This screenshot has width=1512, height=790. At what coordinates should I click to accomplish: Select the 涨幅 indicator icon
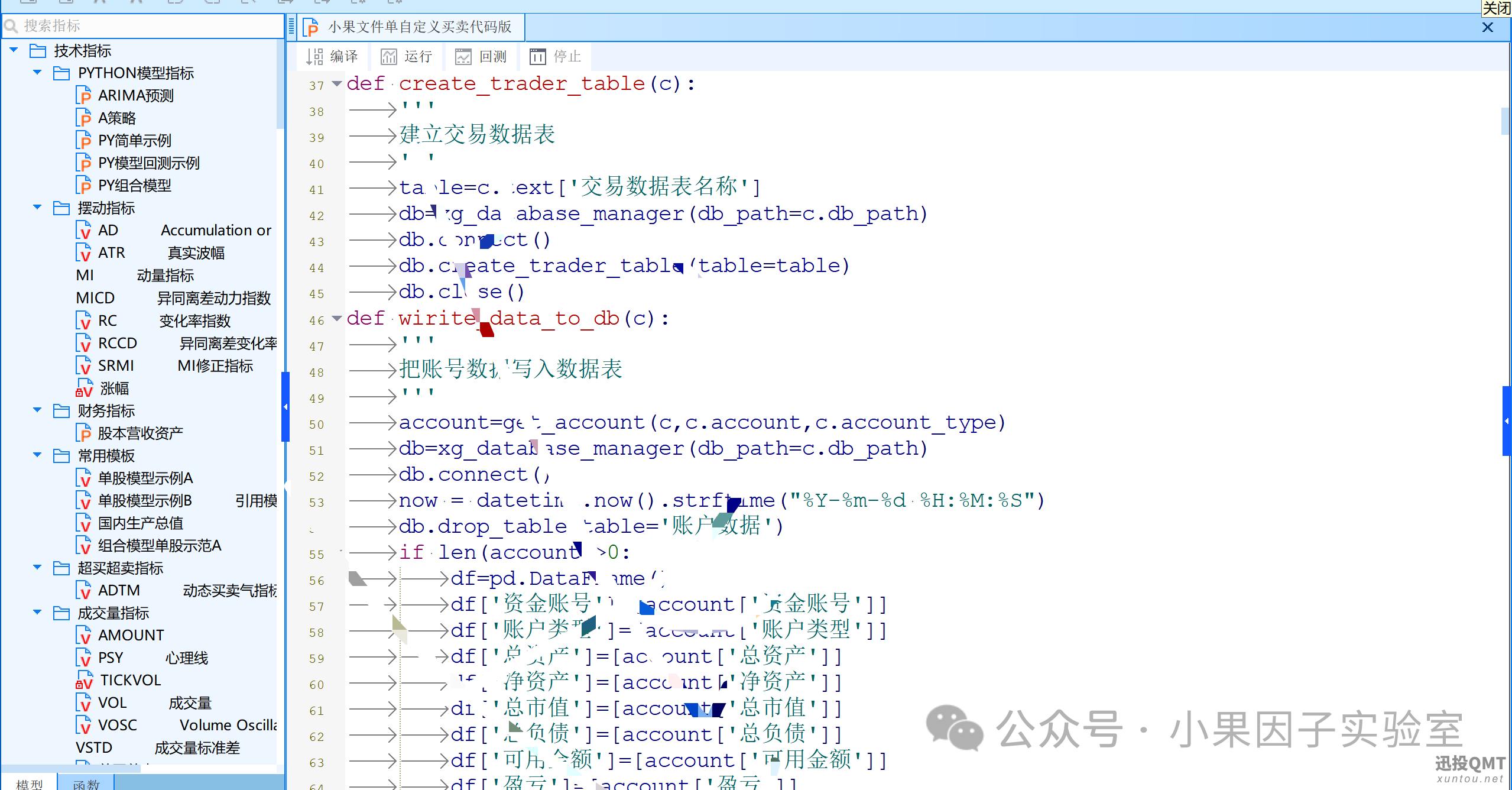[84, 388]
